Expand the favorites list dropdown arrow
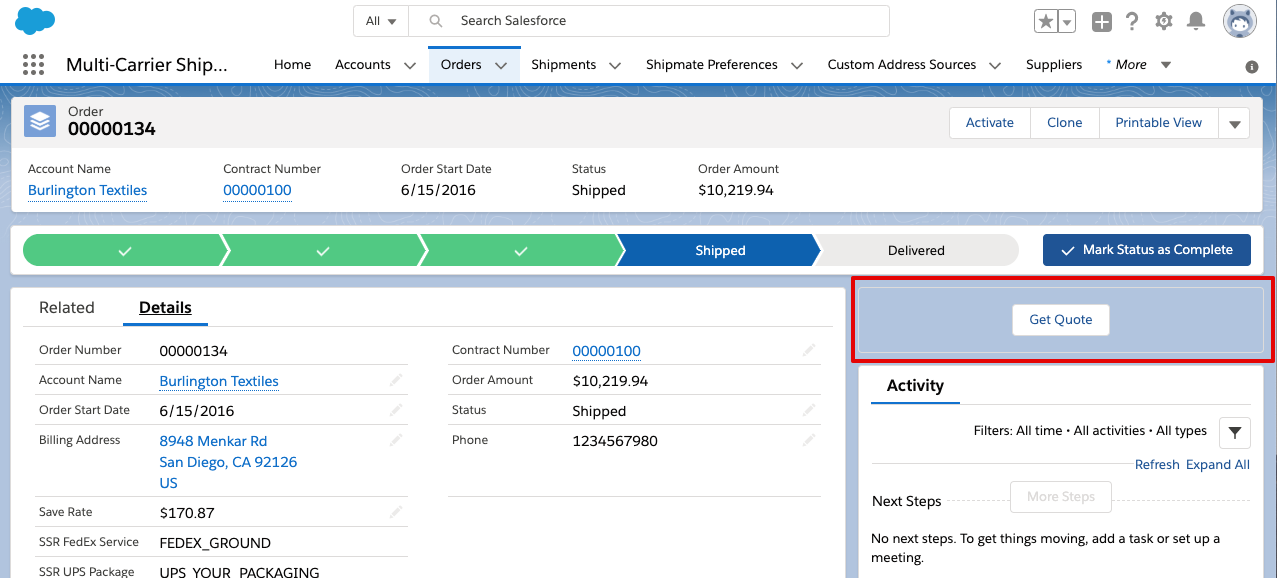1280x578 pixels. coord(1066,21)
